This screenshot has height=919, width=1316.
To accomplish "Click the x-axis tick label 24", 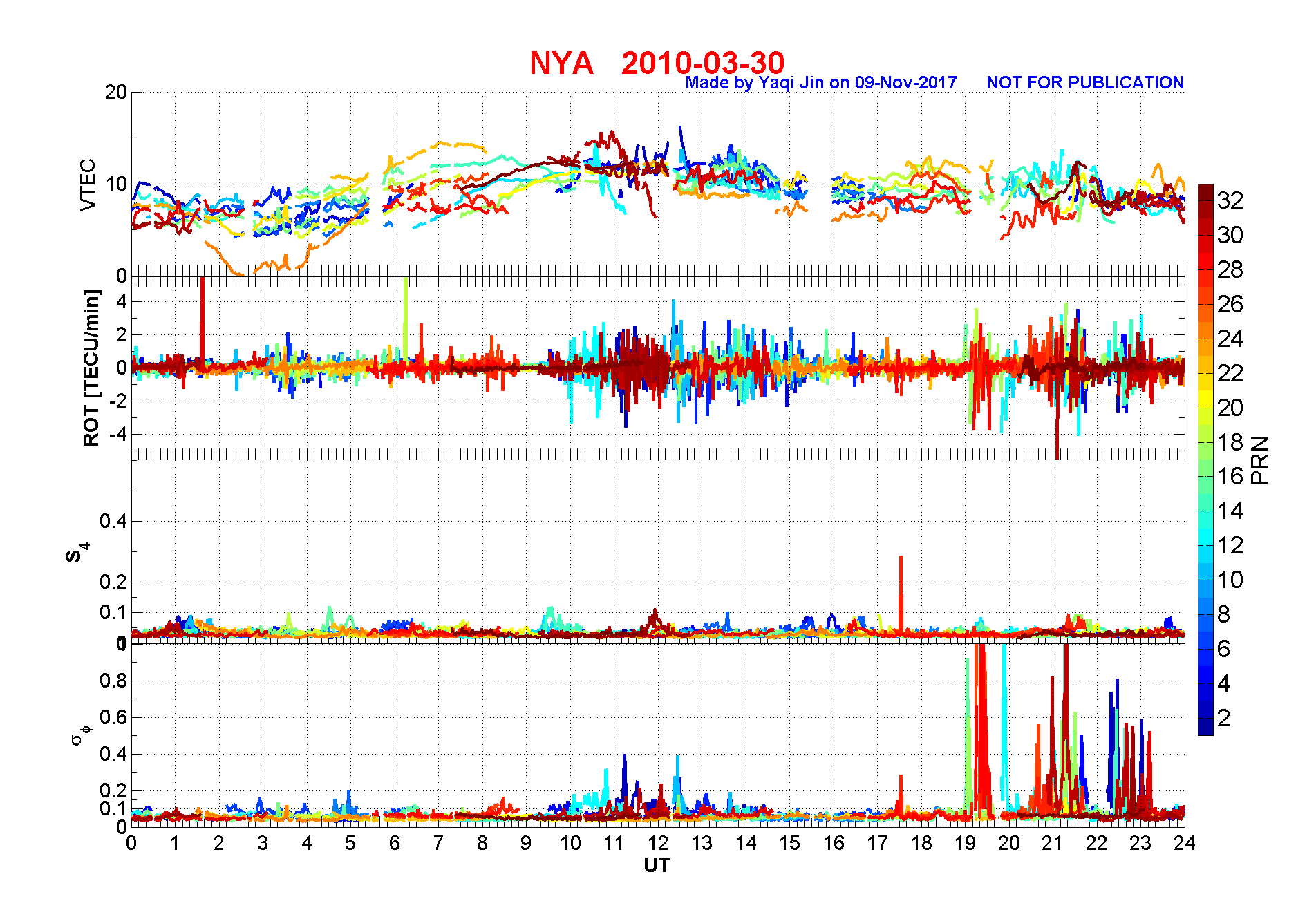I will click(x=1185, y=843).
